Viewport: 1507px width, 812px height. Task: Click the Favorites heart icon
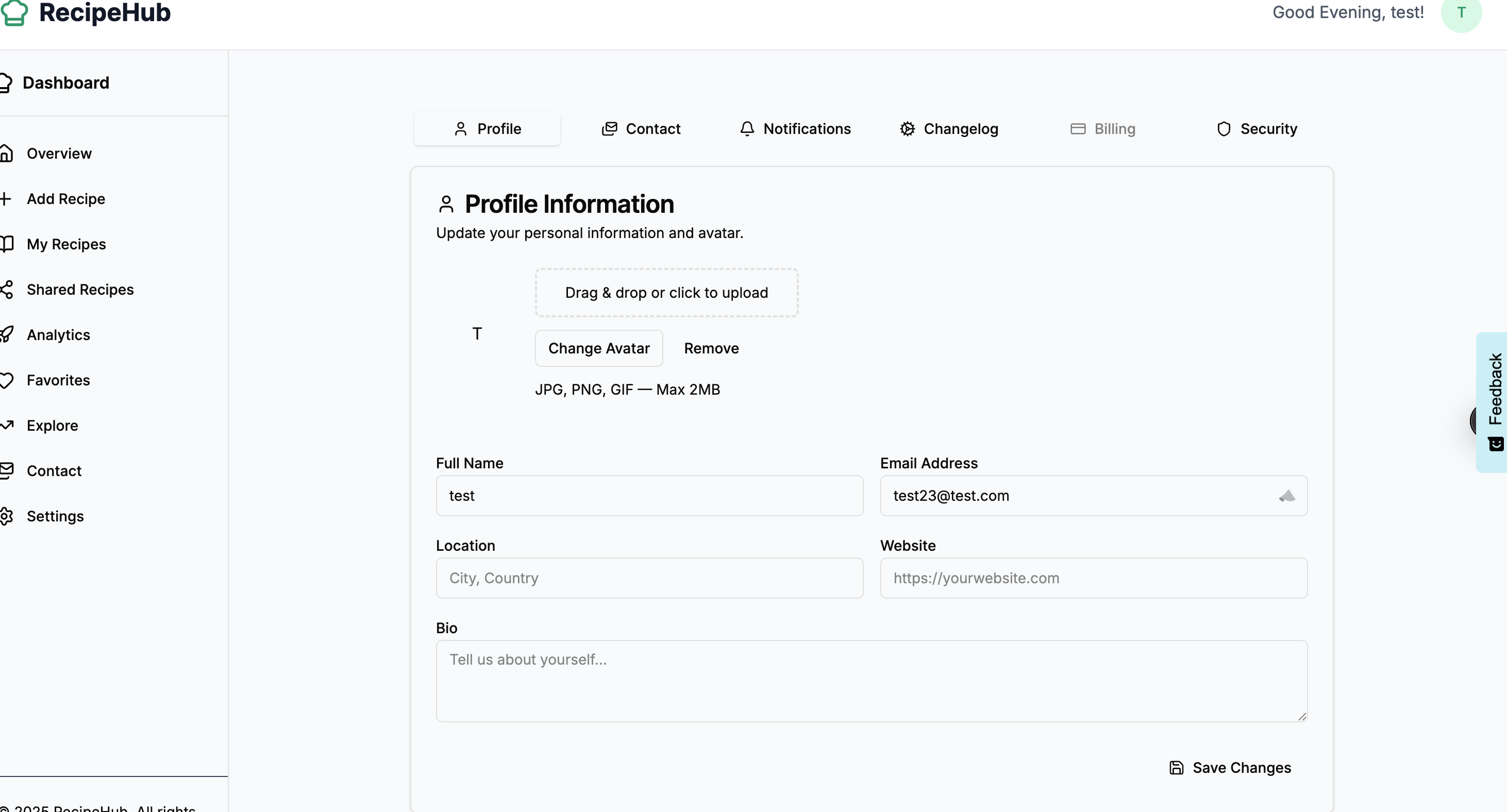6,380
